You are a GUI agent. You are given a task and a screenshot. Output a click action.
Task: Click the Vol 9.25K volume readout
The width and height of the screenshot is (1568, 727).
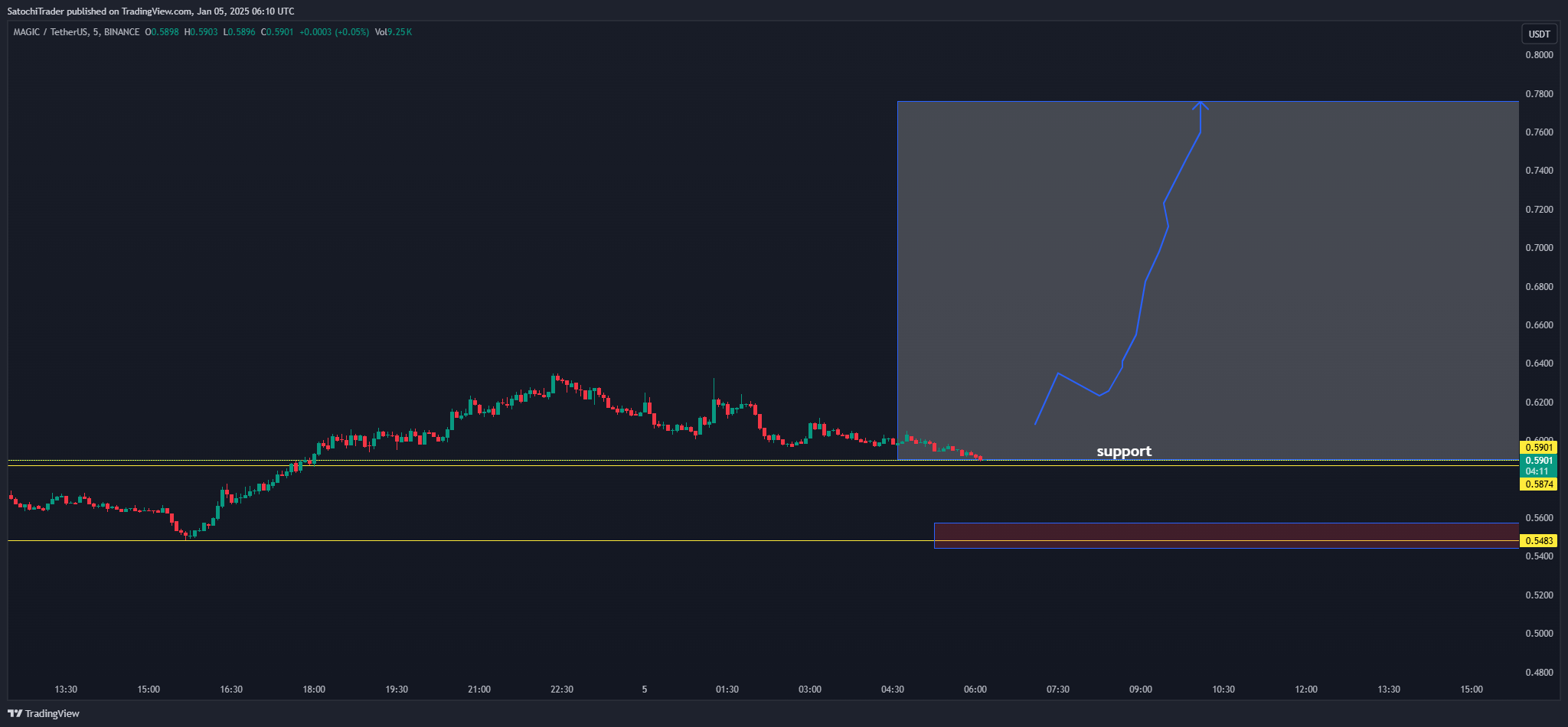[394, 32]
